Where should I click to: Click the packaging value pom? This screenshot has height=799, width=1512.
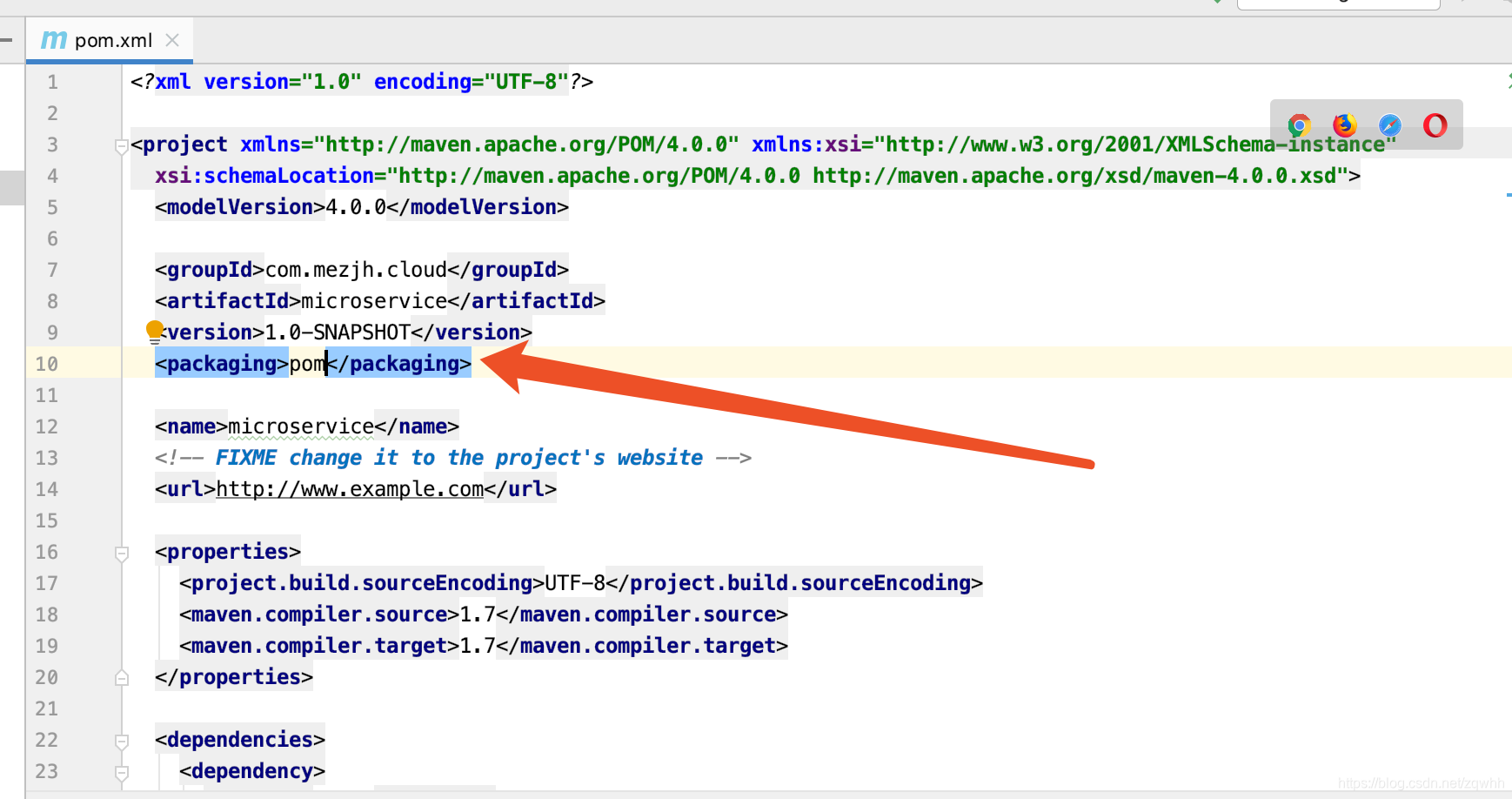click(x=307, y=364)
